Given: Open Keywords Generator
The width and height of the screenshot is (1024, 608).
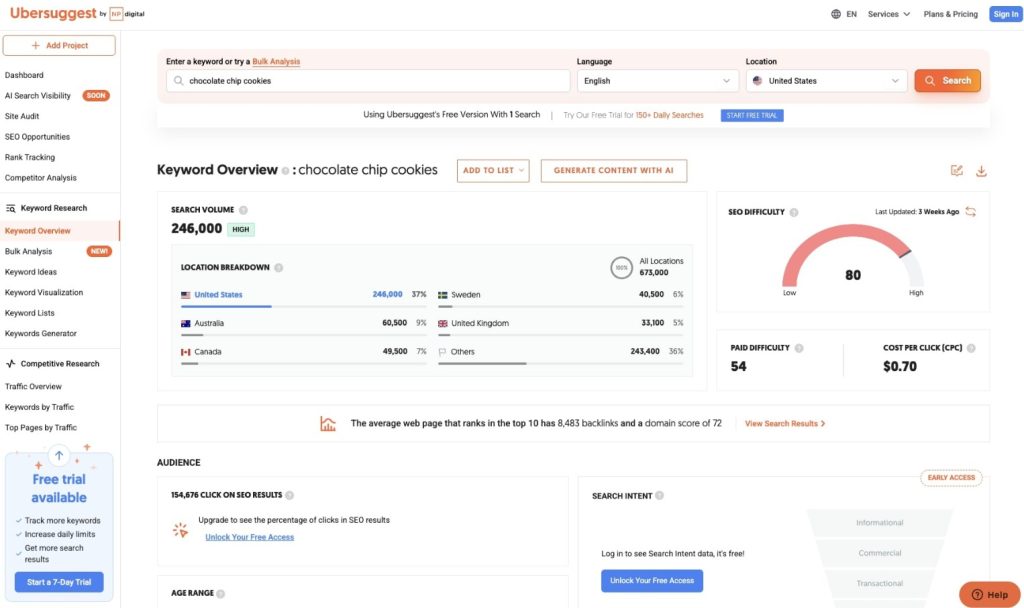Looking at the screenshot, I should tap(40, 333).
